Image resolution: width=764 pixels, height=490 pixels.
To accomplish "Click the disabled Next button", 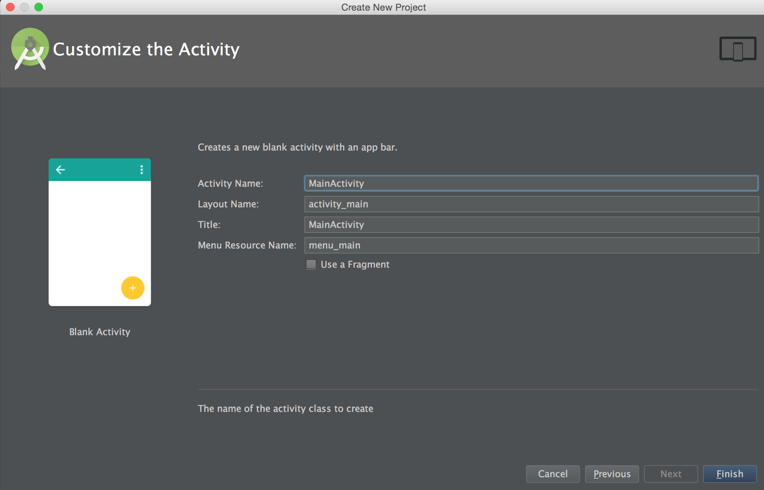I will [671, 474].
